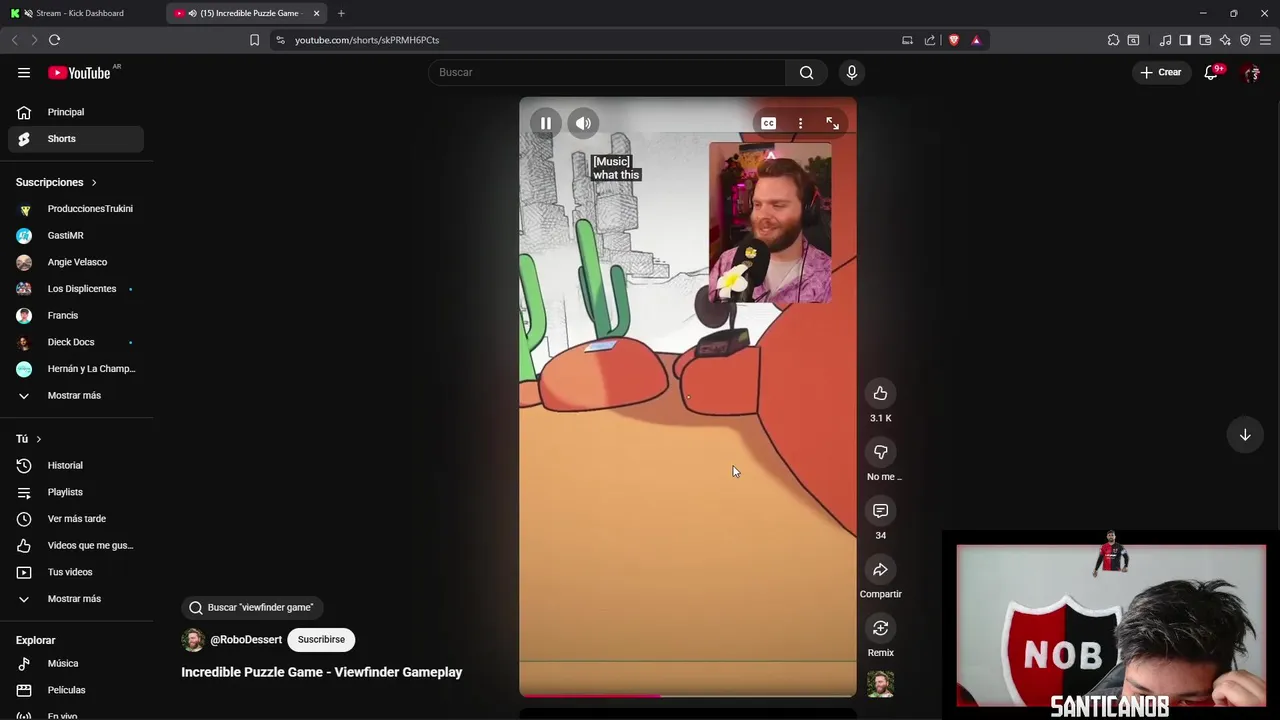This screenshot has height=720, width=1280.
Task: Expand the Suscripciones section
Action: pyautogui.click(x=56, y=182)
